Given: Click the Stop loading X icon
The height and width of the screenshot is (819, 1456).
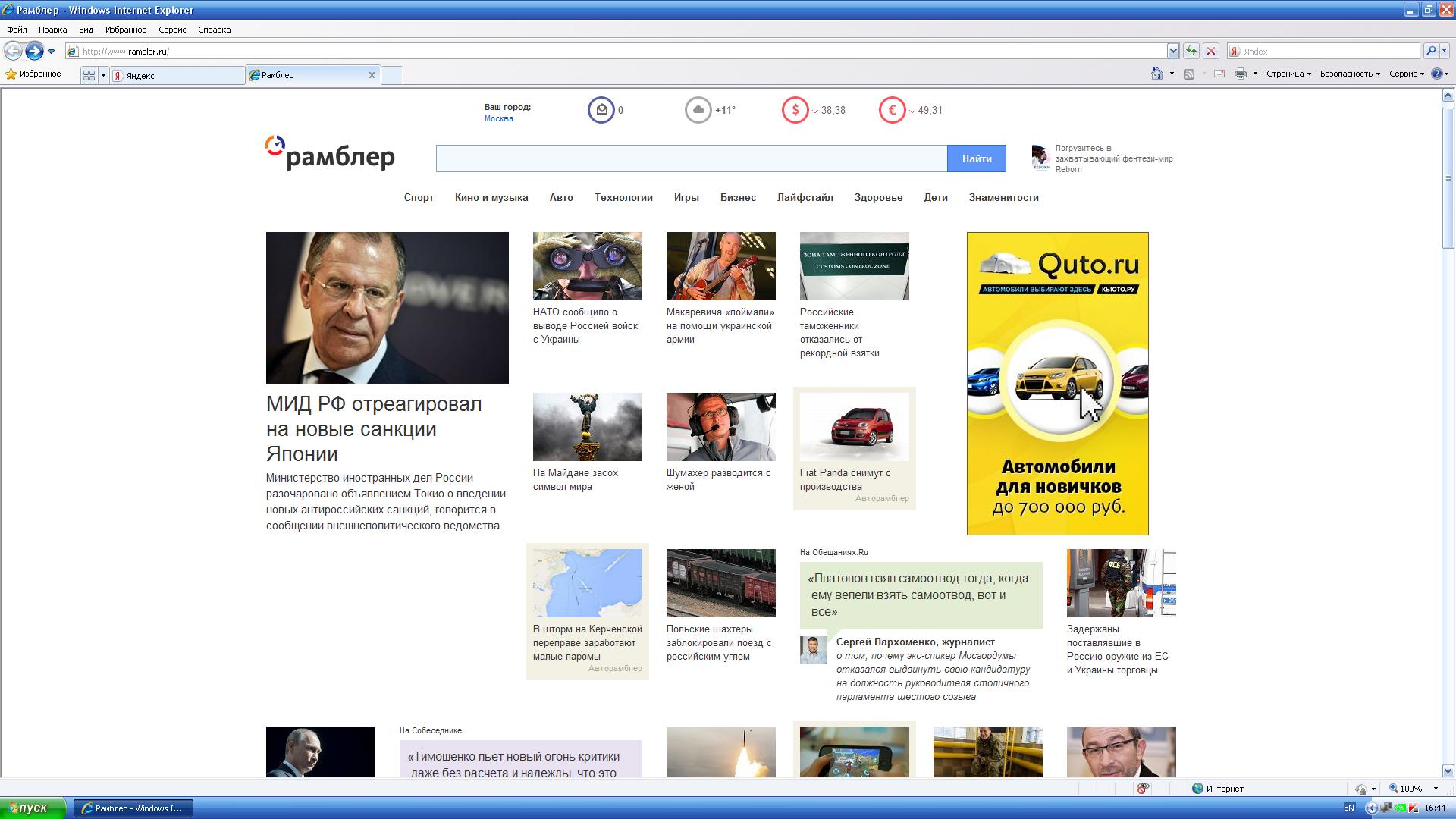Looking at the screenshot, I should pyautogui.click(x=1211, y=51).
